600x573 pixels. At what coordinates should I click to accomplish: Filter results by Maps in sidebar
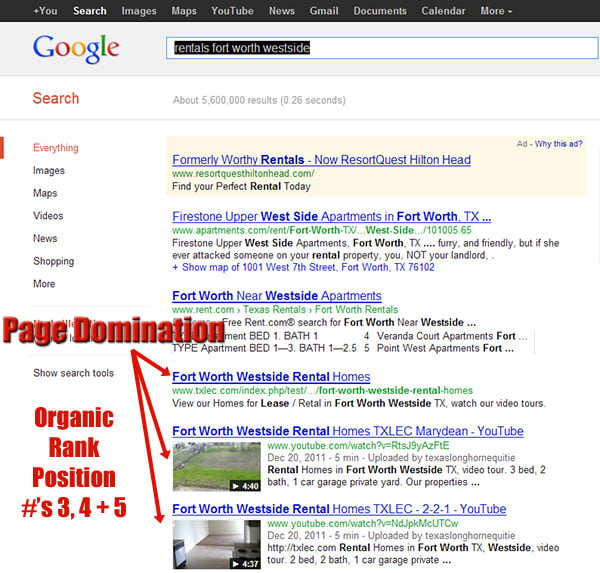[x=45, y=193]
